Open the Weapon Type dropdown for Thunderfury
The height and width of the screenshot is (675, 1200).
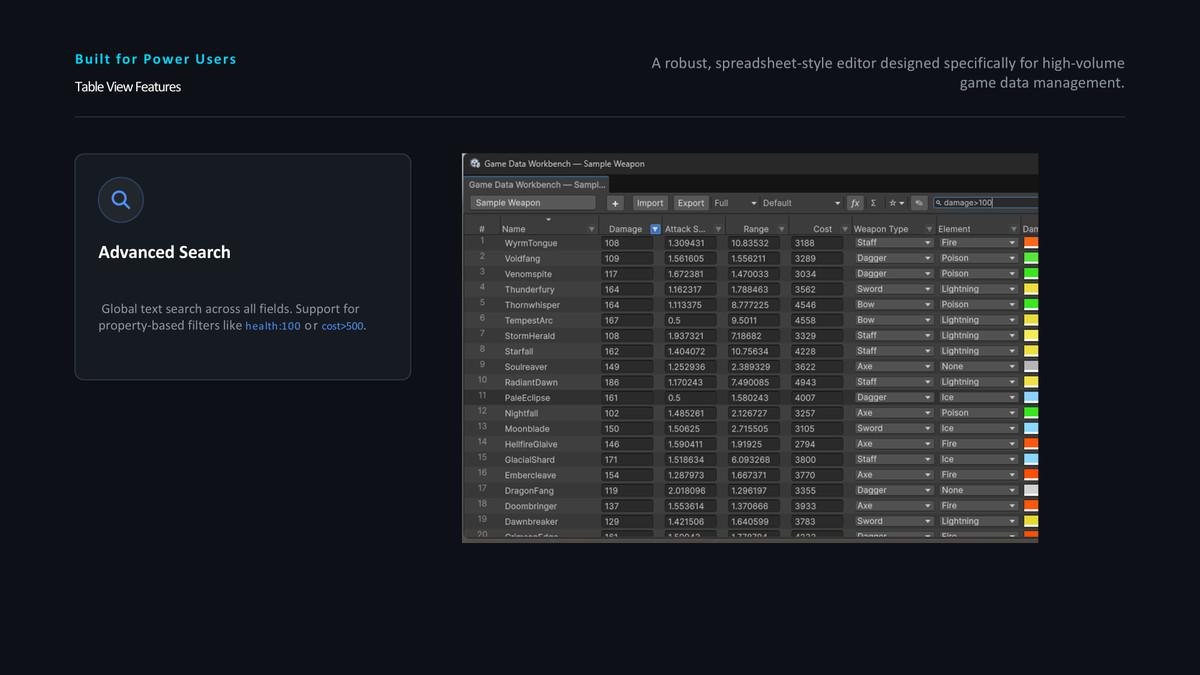[893, 289]
